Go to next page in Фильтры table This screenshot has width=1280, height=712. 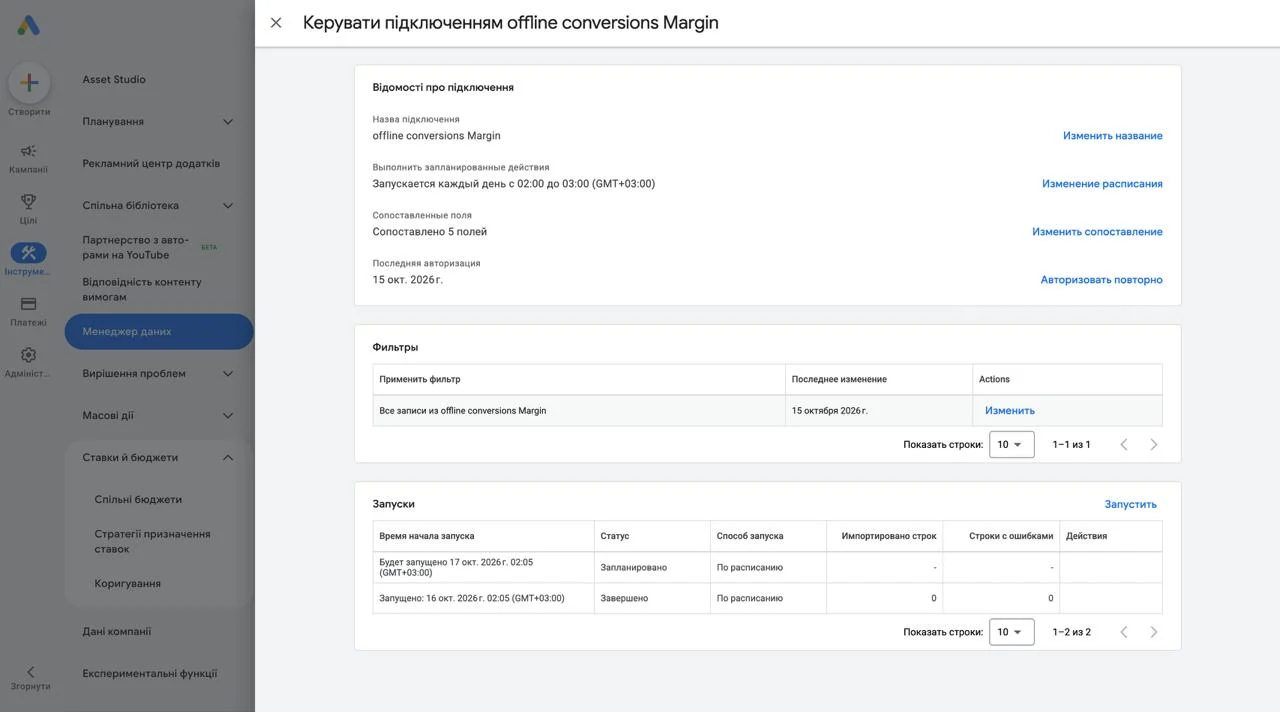(1153, 444)
